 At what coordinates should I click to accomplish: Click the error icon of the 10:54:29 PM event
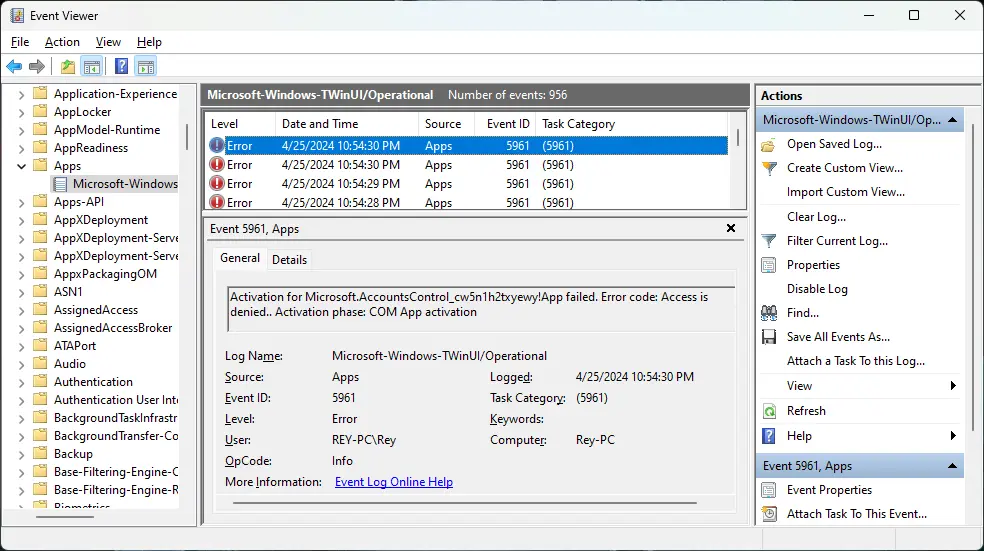[217, 183]
